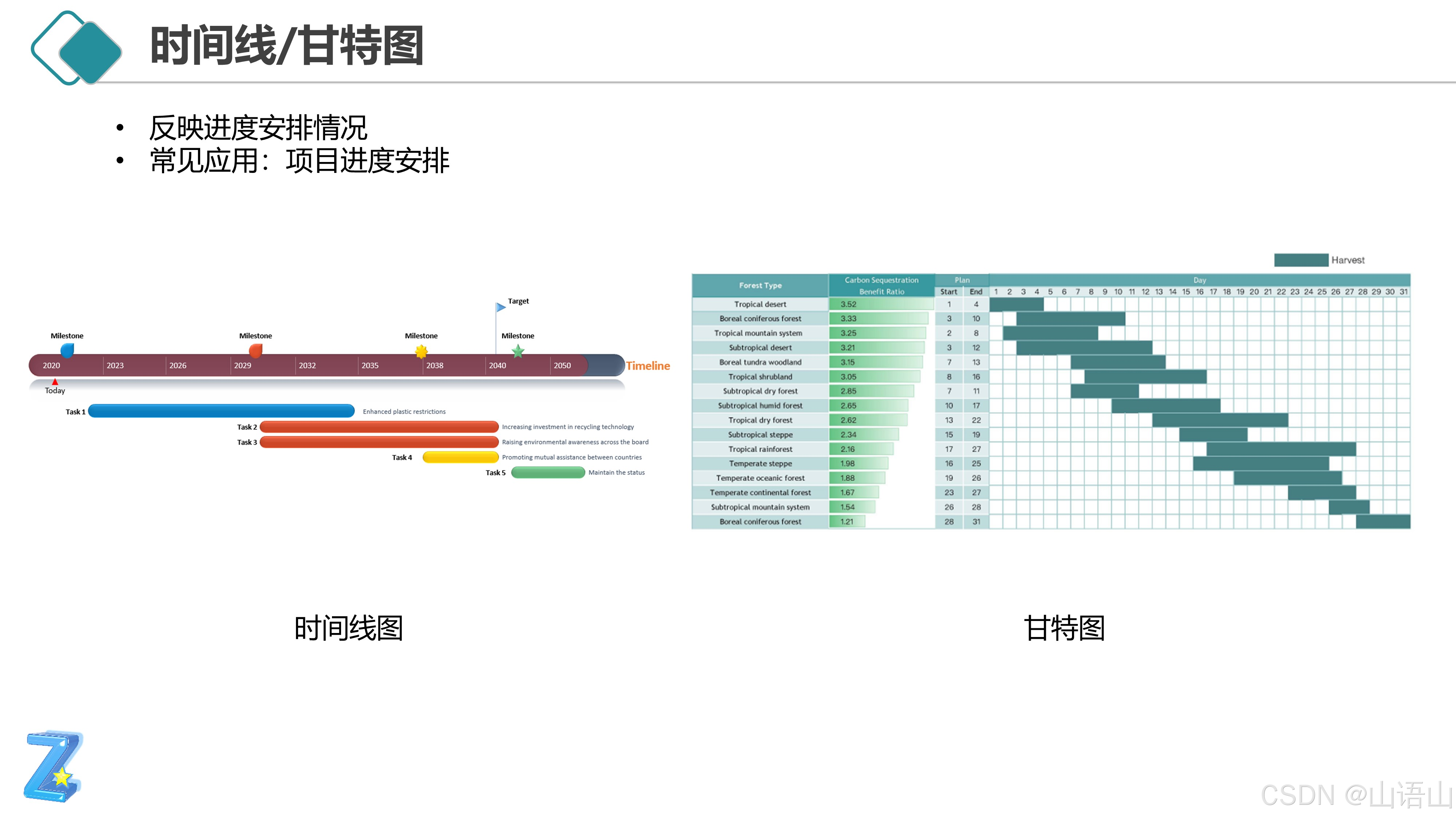
Task: Select the yellow sunburst milestone marker
Action: pyautogui.click(x=421, y=352)
